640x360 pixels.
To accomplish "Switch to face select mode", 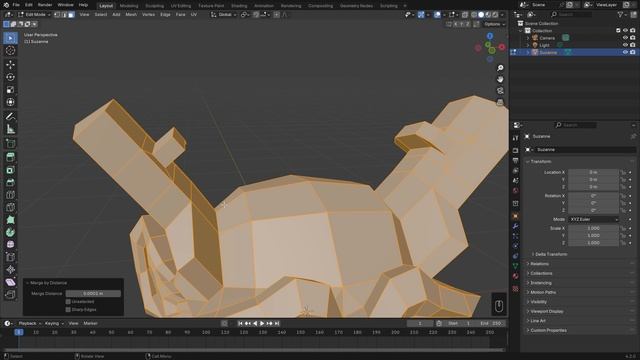I will pos(71,15).
